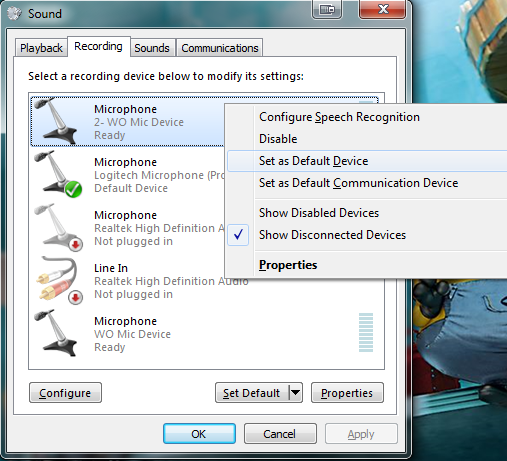Select the 'Default Device' status text

click(131, 188)
